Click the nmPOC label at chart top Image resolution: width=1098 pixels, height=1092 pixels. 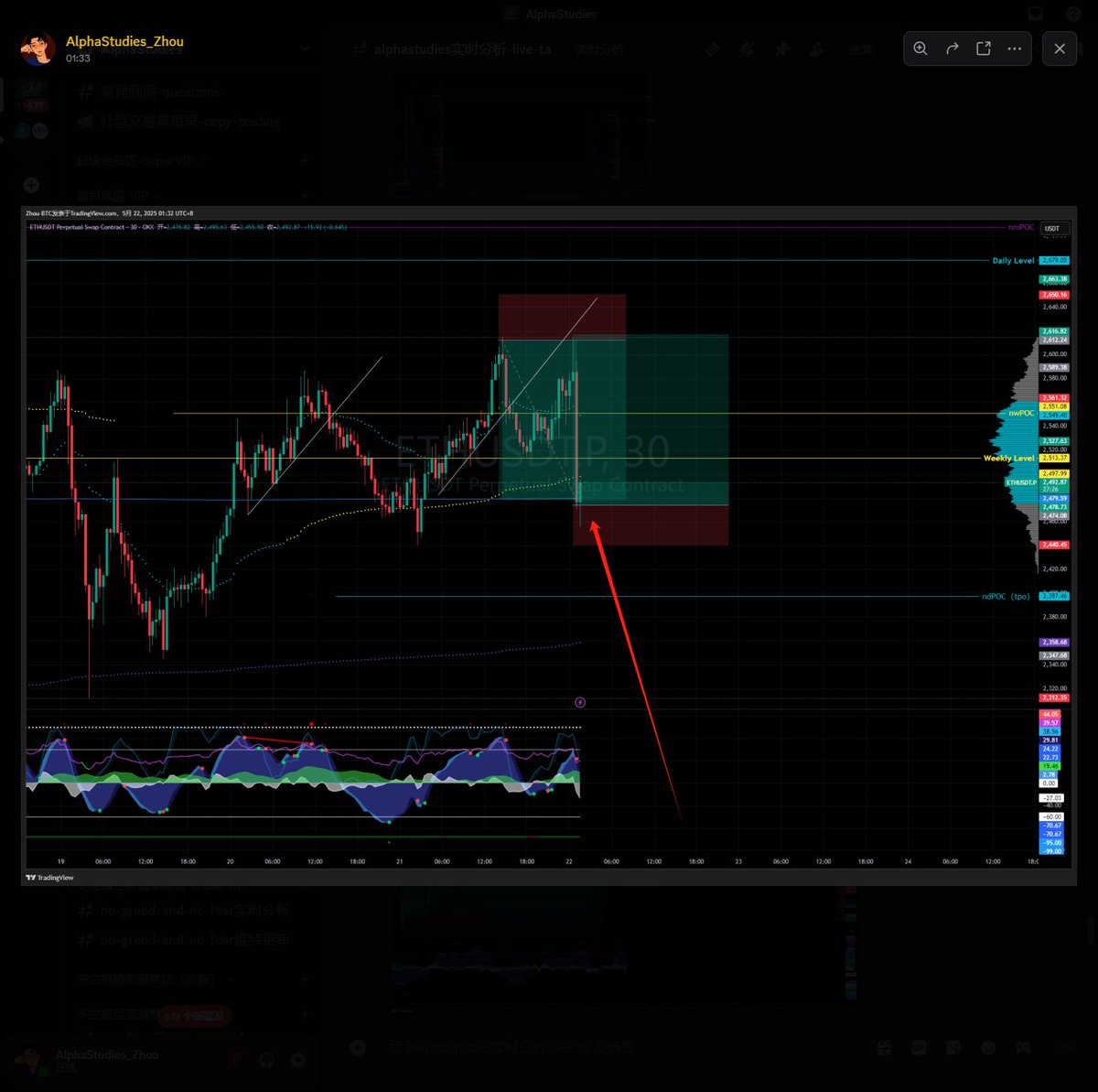[x=1021, y=227]
